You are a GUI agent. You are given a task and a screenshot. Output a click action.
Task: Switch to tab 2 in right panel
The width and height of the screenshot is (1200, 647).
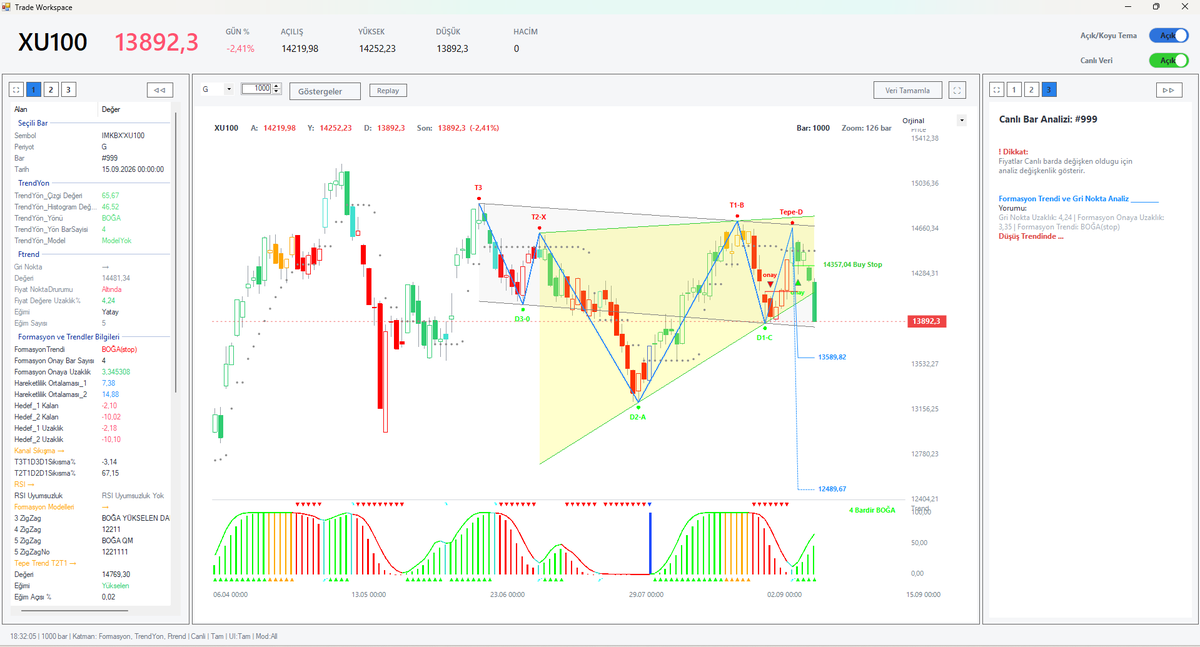(x=1032, y=90)
